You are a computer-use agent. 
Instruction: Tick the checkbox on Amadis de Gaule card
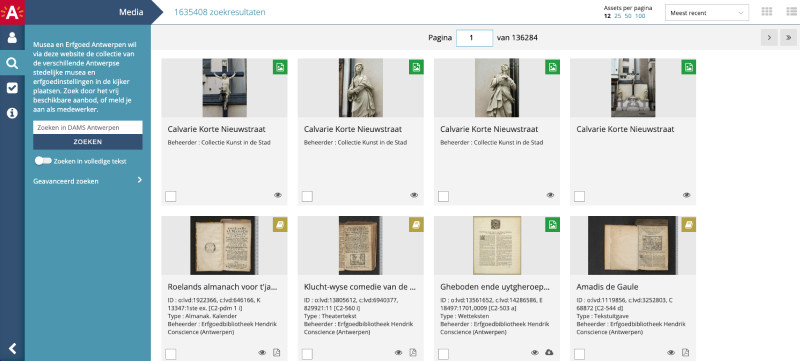tap(579, 354)
